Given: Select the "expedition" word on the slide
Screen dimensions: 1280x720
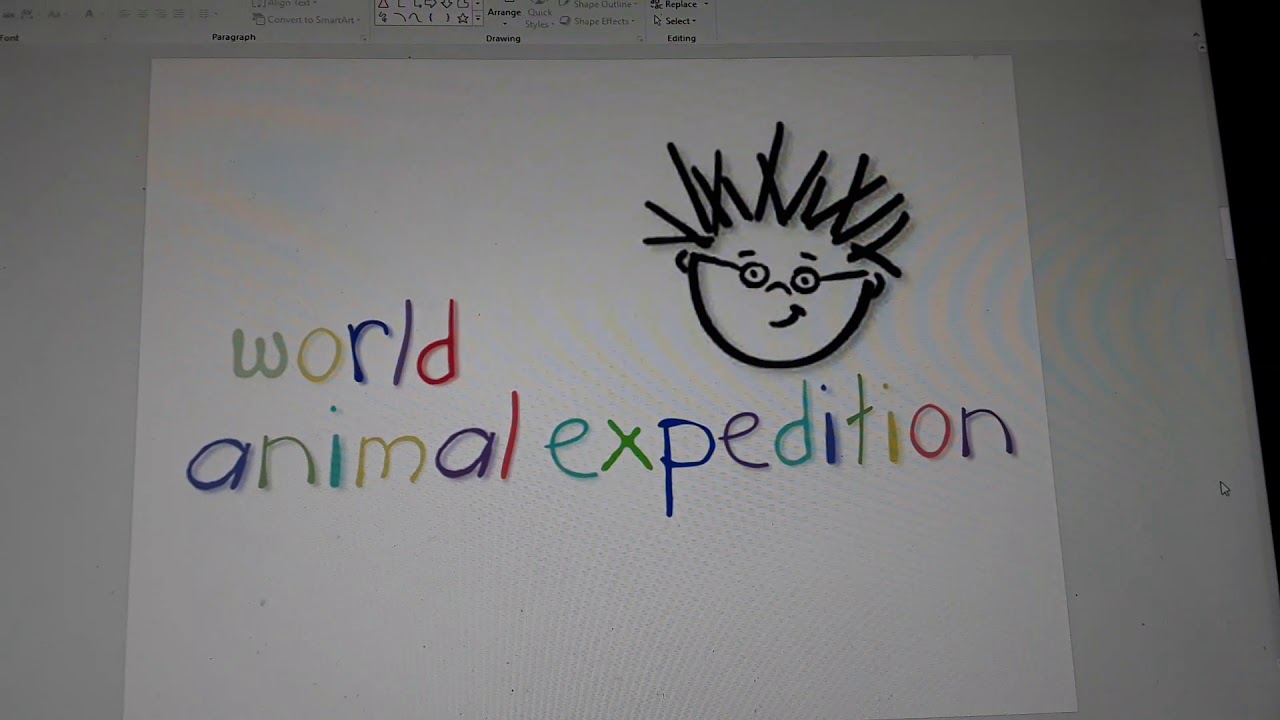Looking at the screenshot, I should pyautogui.click(x=781, y=445).
